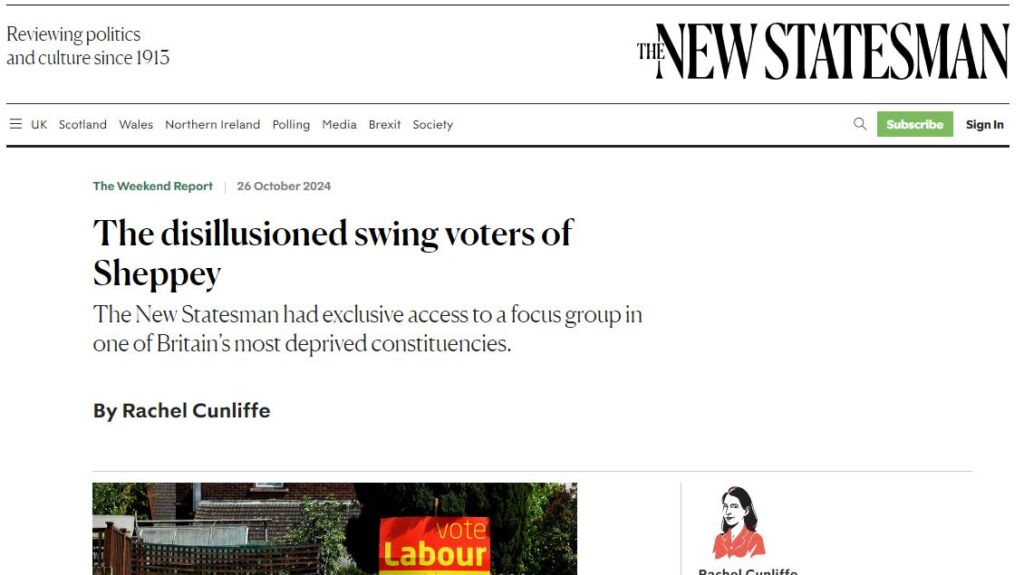Open the Northern Ireland section
Image resolution: width=1024 pixels, height=575 pixels.
tap(212, 125)
